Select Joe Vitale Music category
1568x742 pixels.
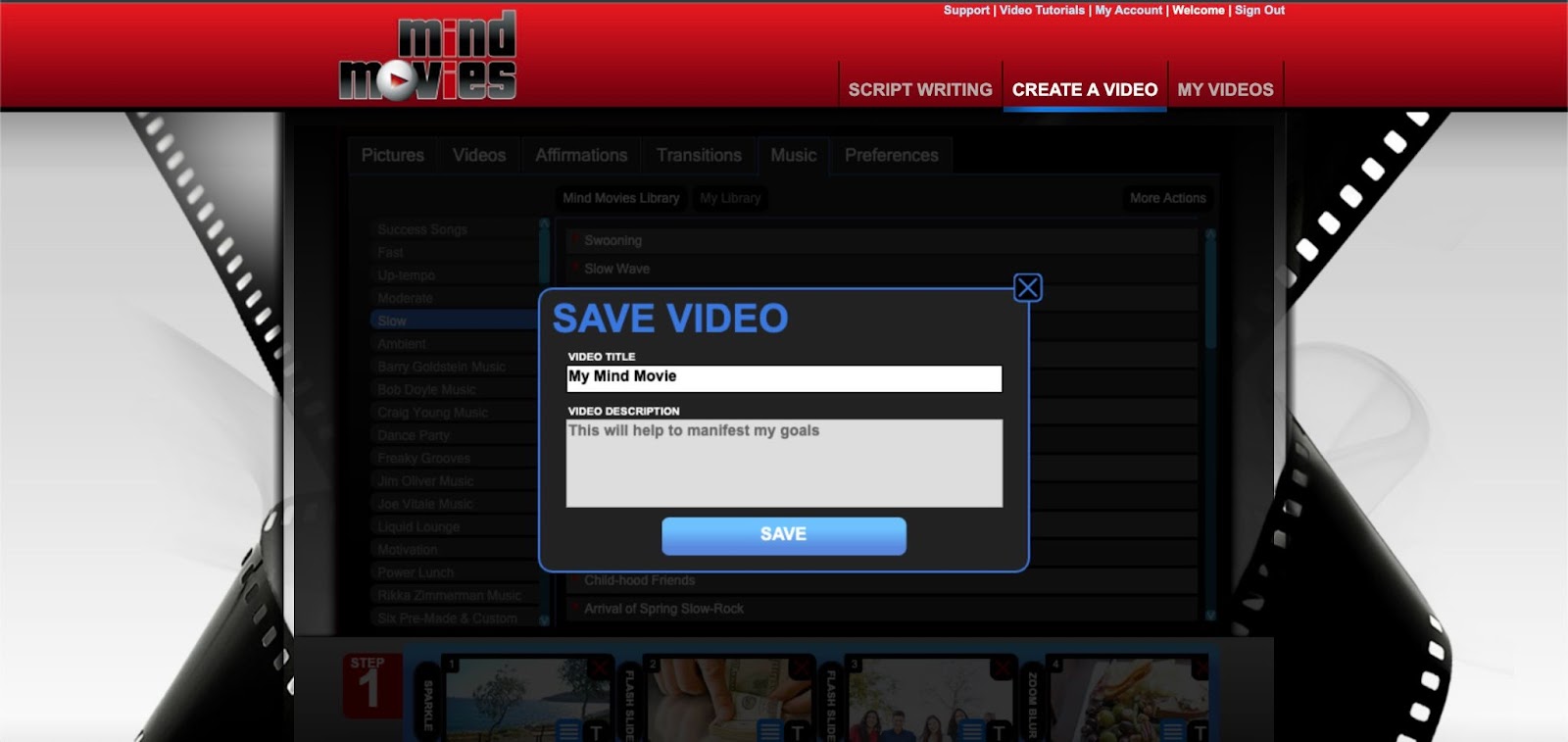[454, 504]
